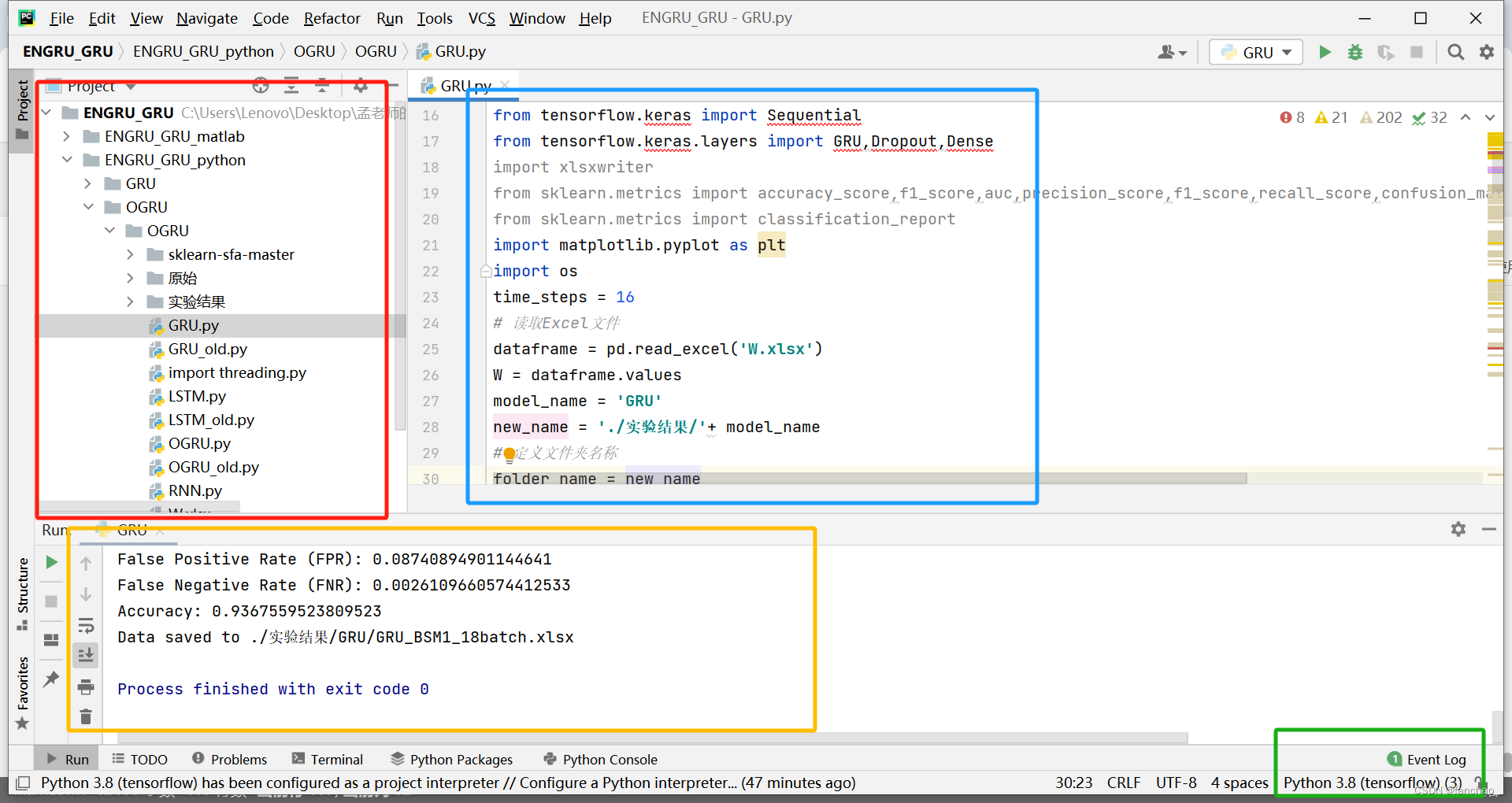1512x803 pixels.
Task: Click the 8 errors inspection indicator
Action: point(1292,117)
